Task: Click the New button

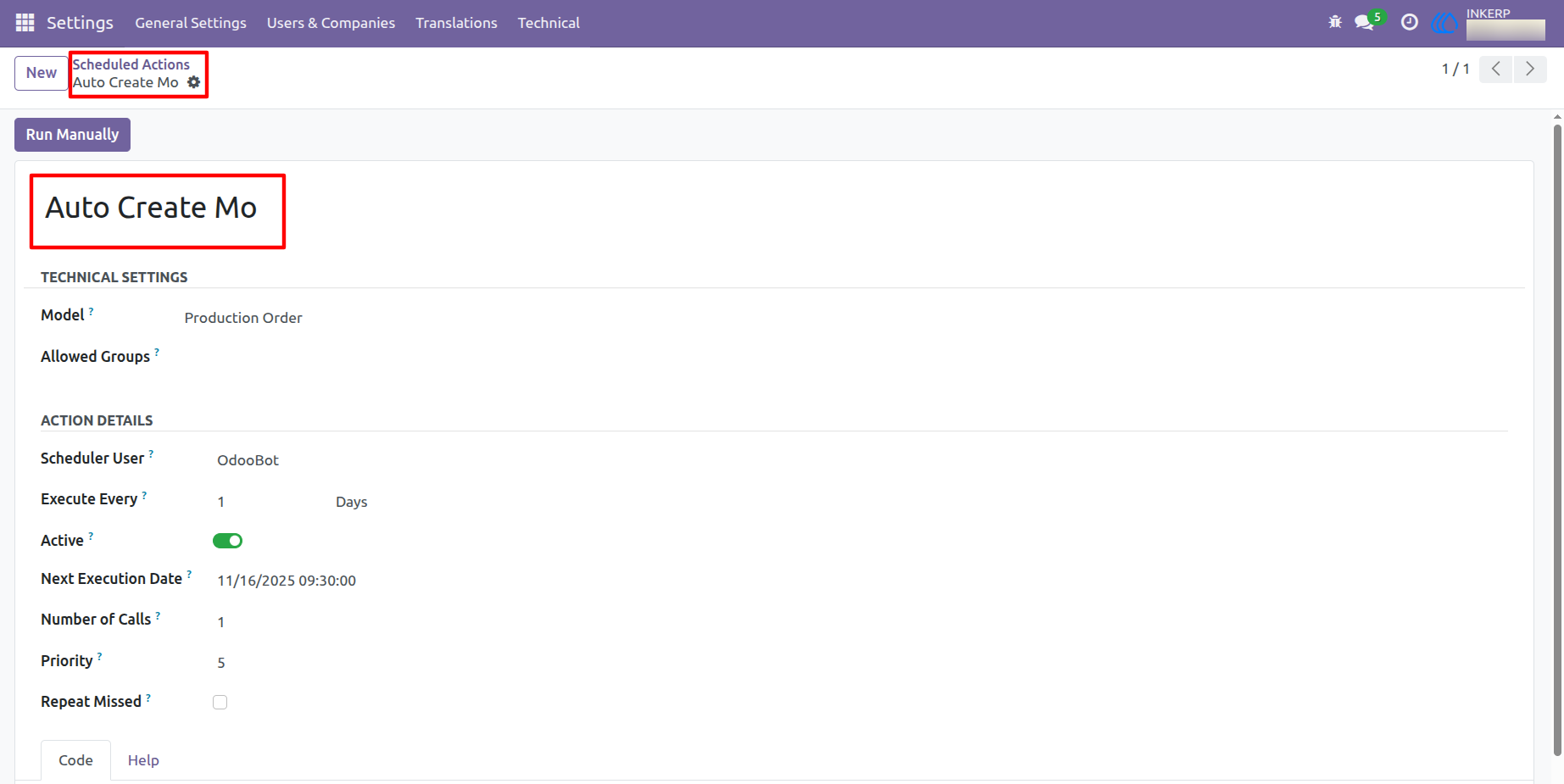Action: (41, 73)
